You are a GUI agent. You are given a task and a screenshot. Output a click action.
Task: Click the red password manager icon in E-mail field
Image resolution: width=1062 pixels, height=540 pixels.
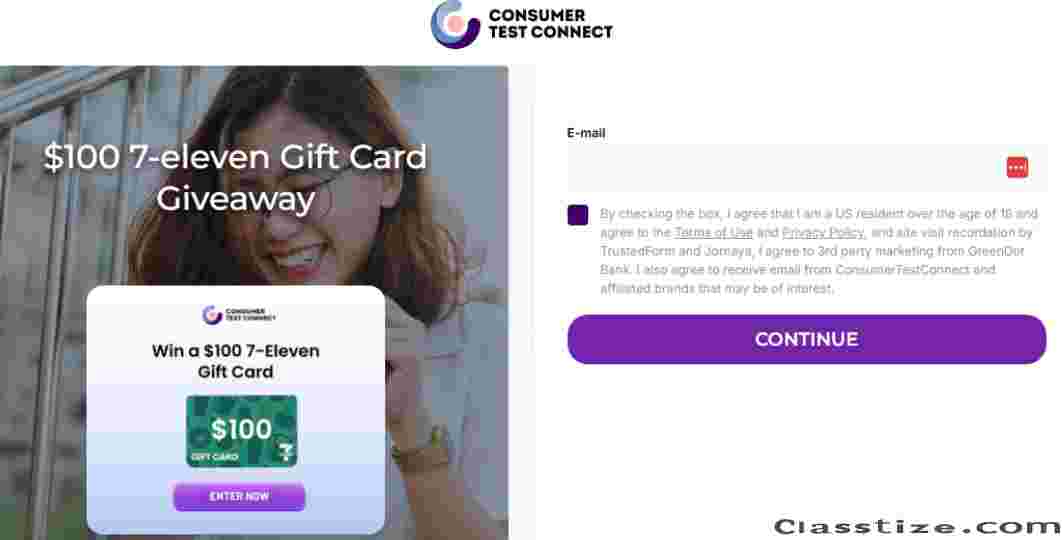tap(1017, 167)
